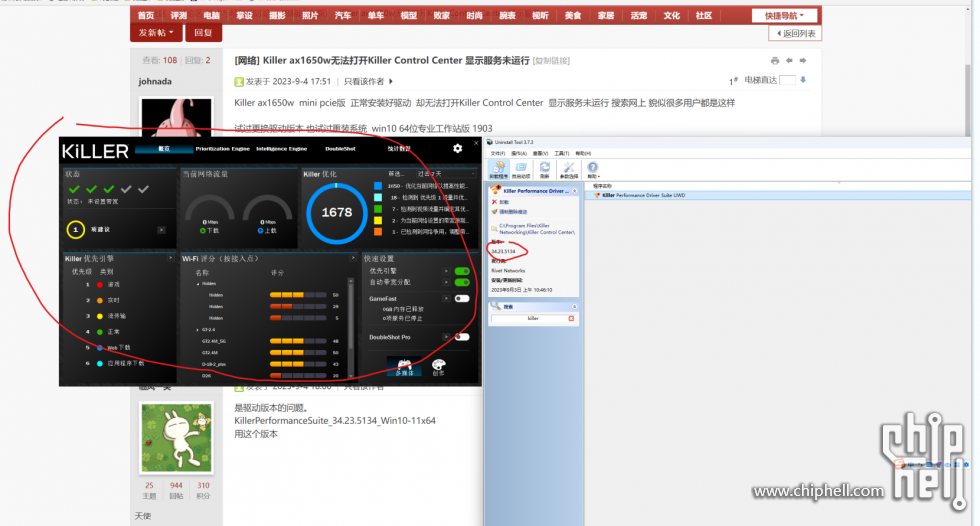
Task: Select Killer Performance Driver Suite UWD row
Action: coord(778,196)
